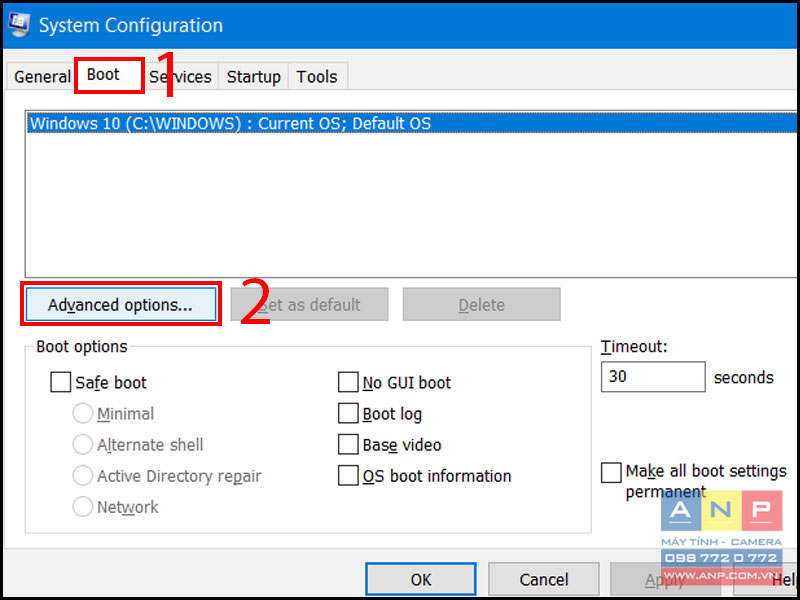The width and height of the screenshot is (800, 600).
Task: Choose the Alternate shell radio option
Action: pos(82,445)
